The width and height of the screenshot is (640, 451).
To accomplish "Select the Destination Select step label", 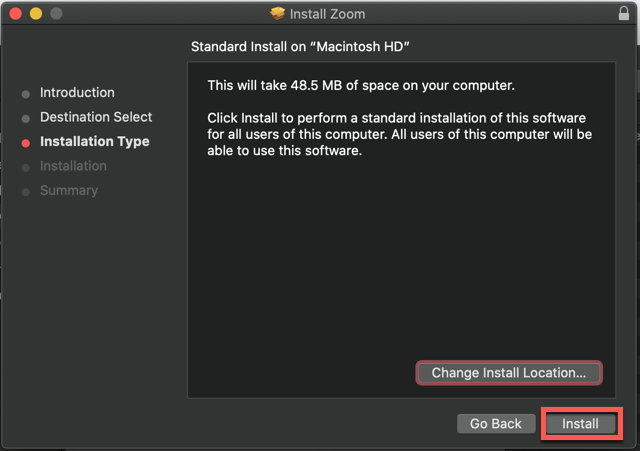I will [96, 117].
